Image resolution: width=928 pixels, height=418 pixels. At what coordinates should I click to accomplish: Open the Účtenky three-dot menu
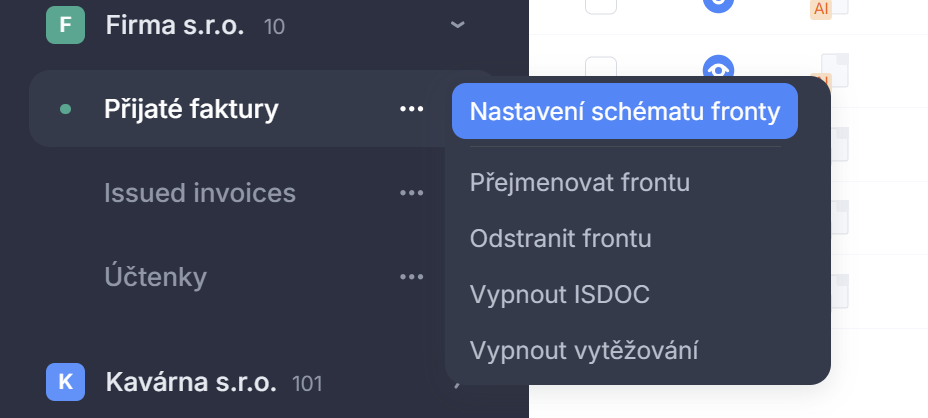point(411,276)
